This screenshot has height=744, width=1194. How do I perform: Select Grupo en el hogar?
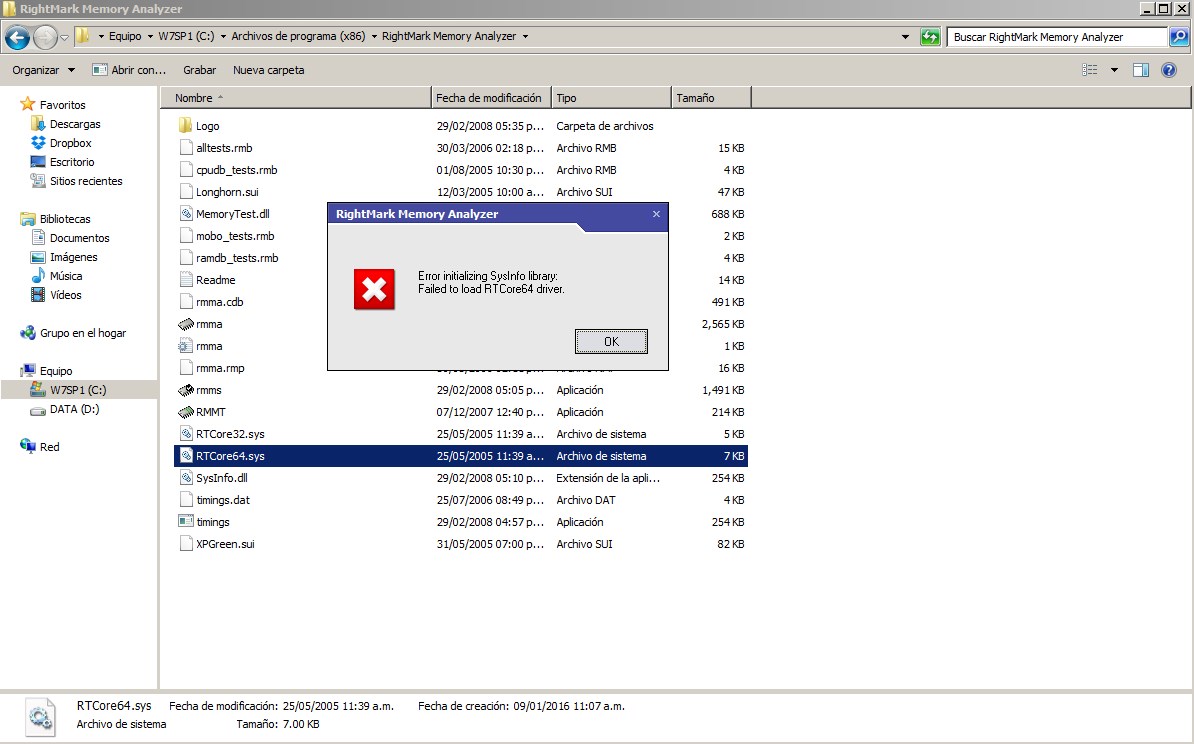coord(83,334)
